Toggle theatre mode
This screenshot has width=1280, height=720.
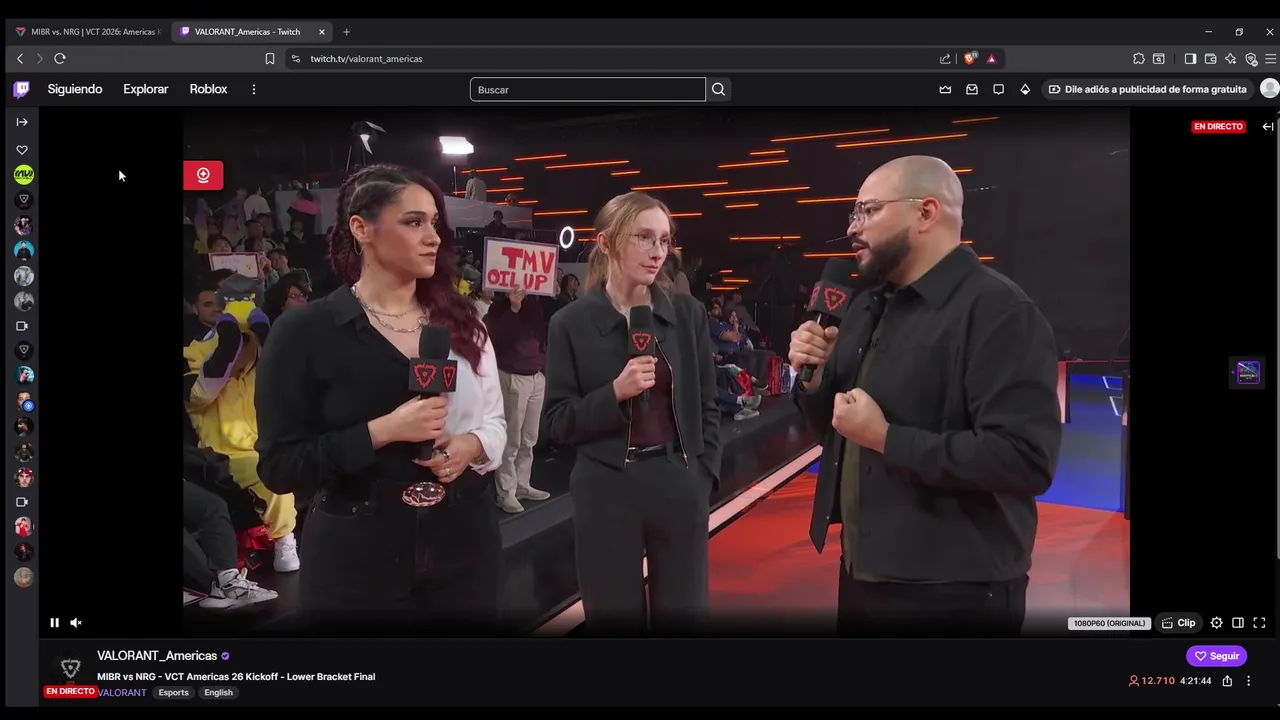(x=1238, y=623)
